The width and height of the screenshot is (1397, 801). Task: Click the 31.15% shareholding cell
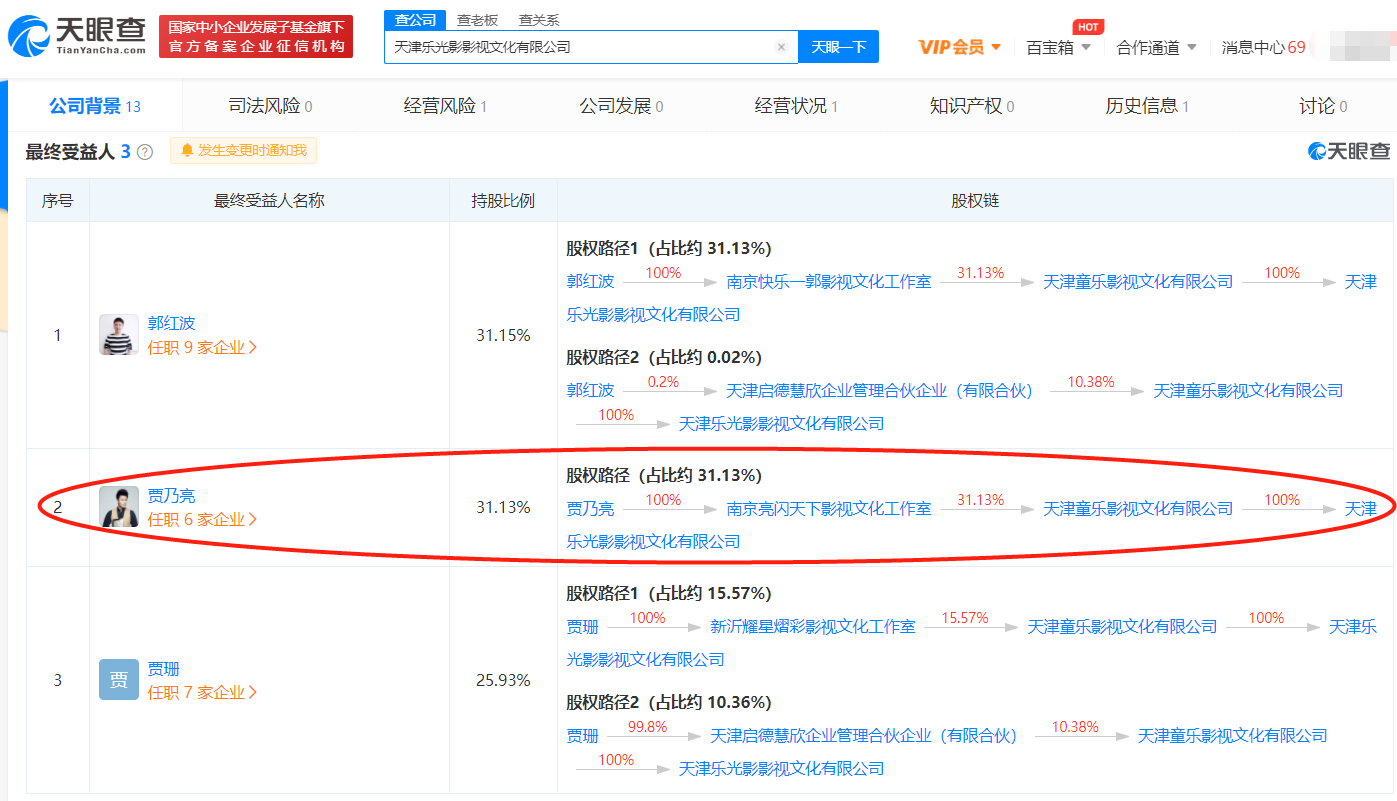(x=503, y=335)
